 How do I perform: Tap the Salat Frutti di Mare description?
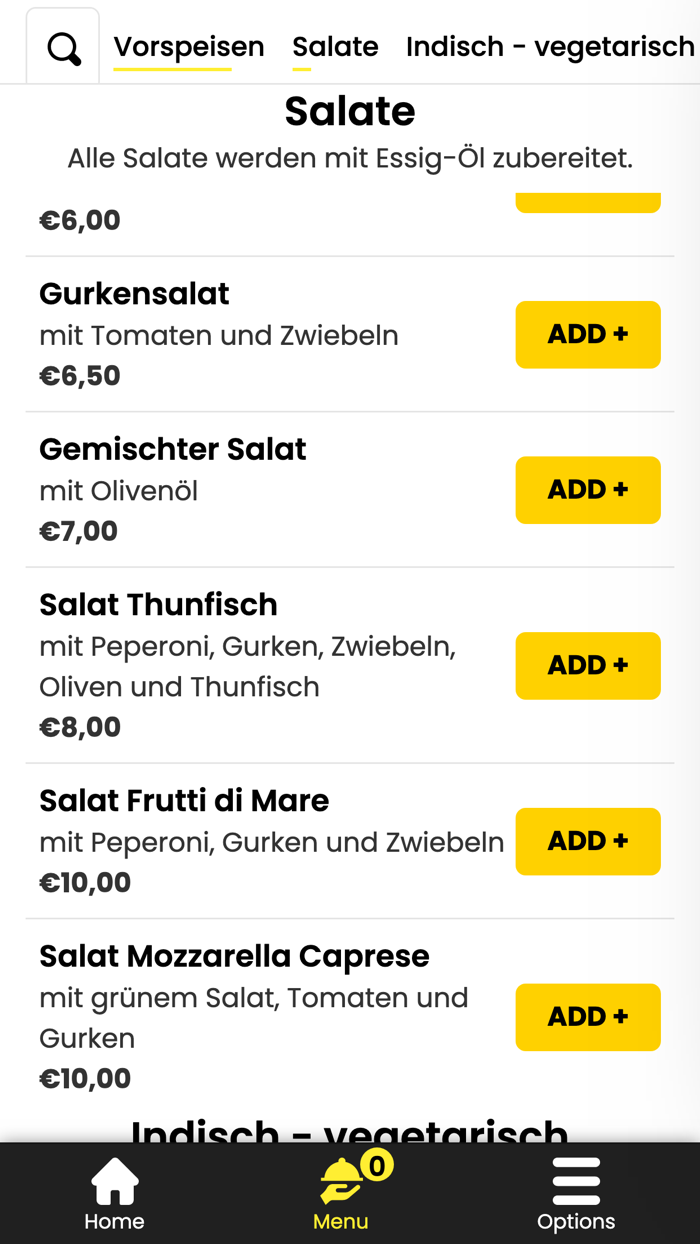tap(272, 842)
